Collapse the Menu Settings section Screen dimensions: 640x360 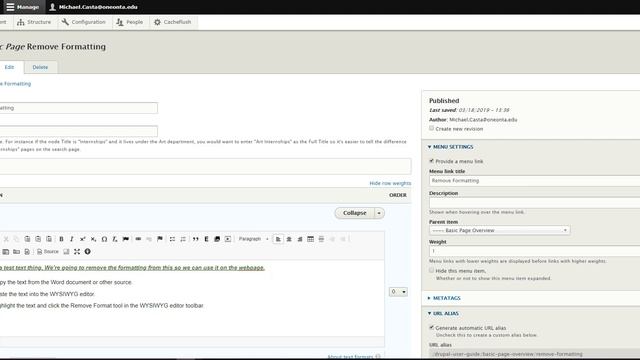(x=451, y=147)
